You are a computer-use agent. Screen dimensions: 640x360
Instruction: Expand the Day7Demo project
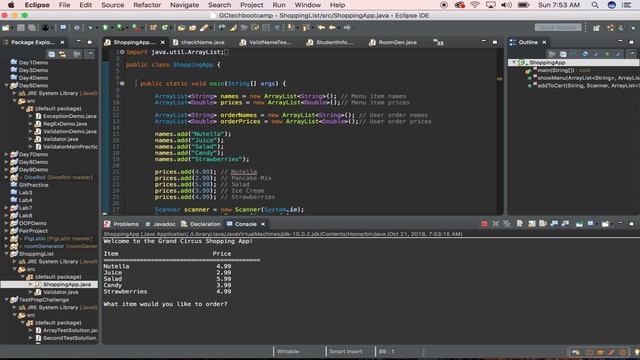point(7,154)
